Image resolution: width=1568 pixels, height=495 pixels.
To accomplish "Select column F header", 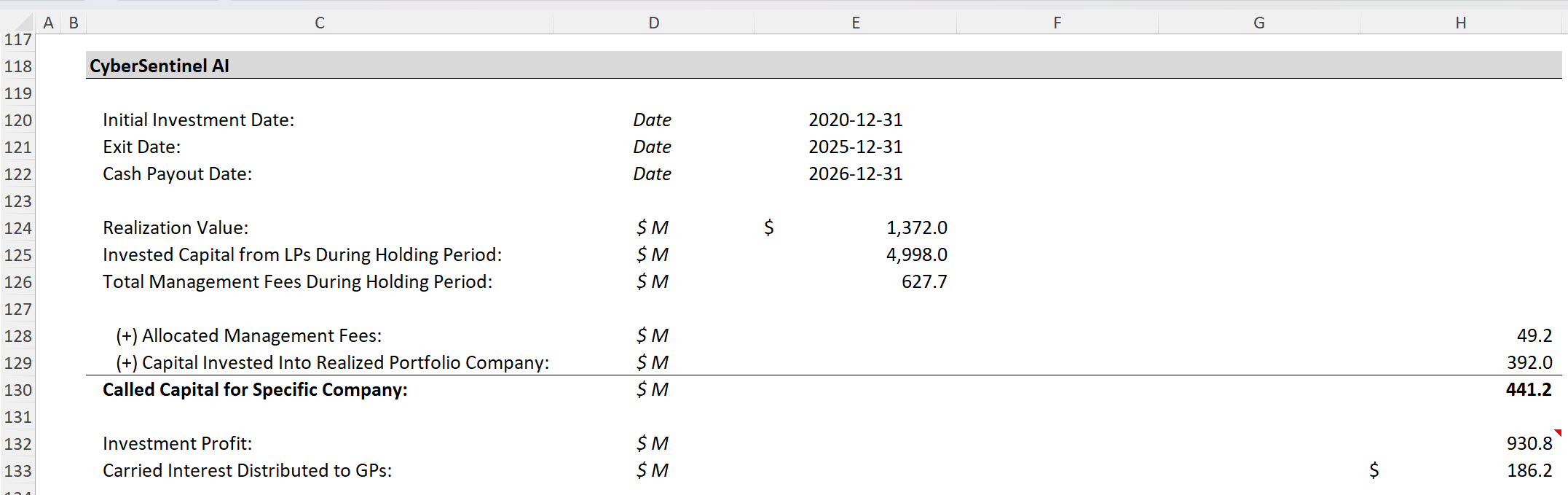I will 1057,23.
